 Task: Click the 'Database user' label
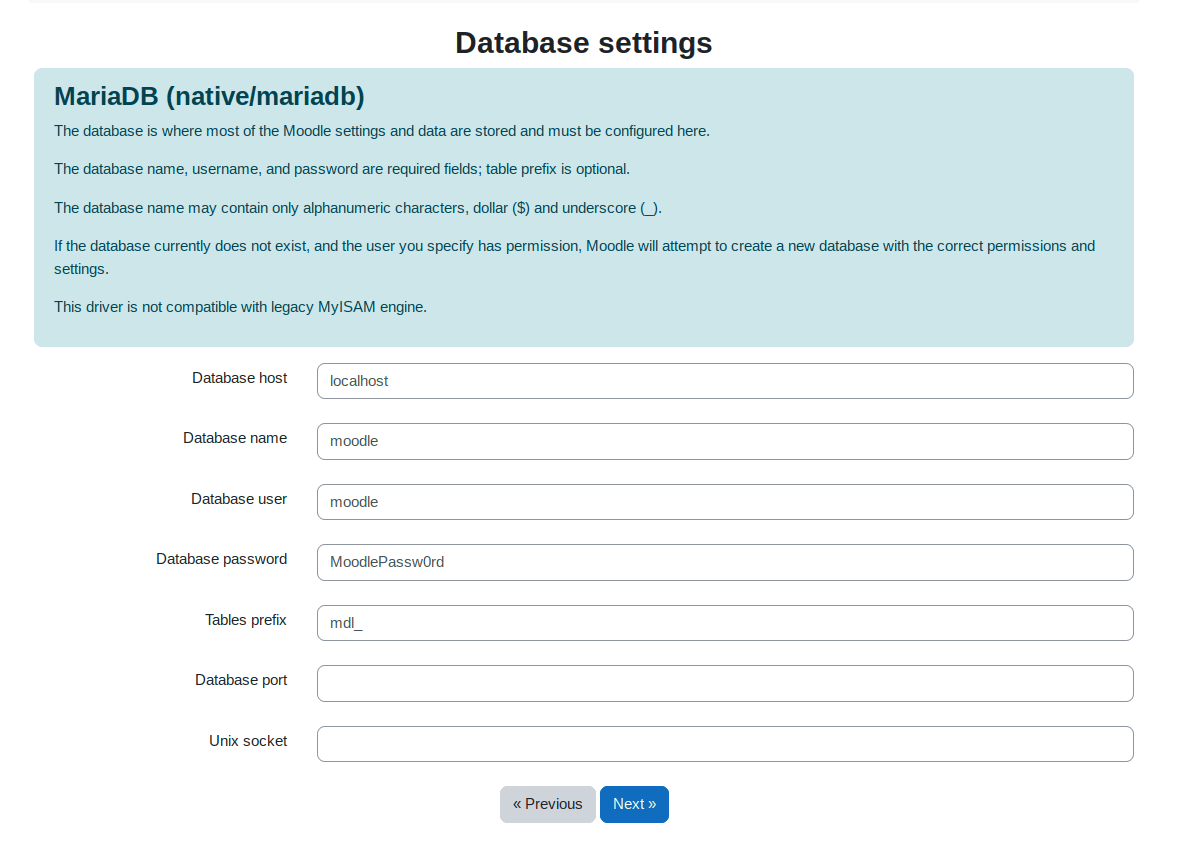(x=239, y=499)
